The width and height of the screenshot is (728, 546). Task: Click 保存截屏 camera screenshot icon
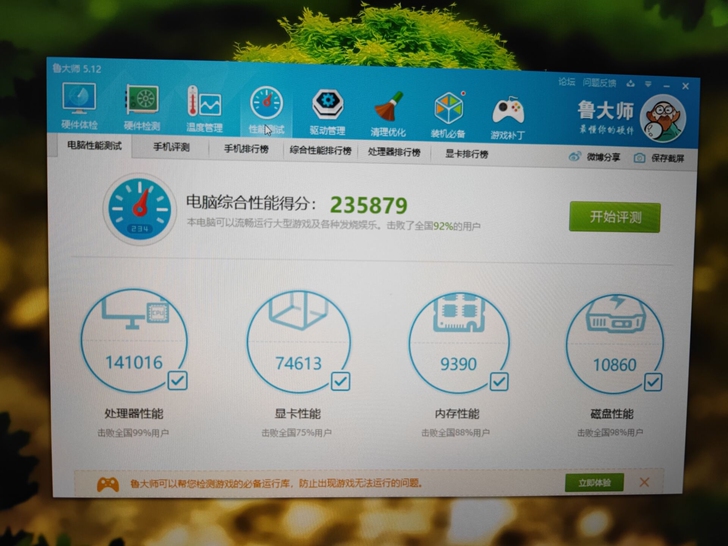point(639,158)
